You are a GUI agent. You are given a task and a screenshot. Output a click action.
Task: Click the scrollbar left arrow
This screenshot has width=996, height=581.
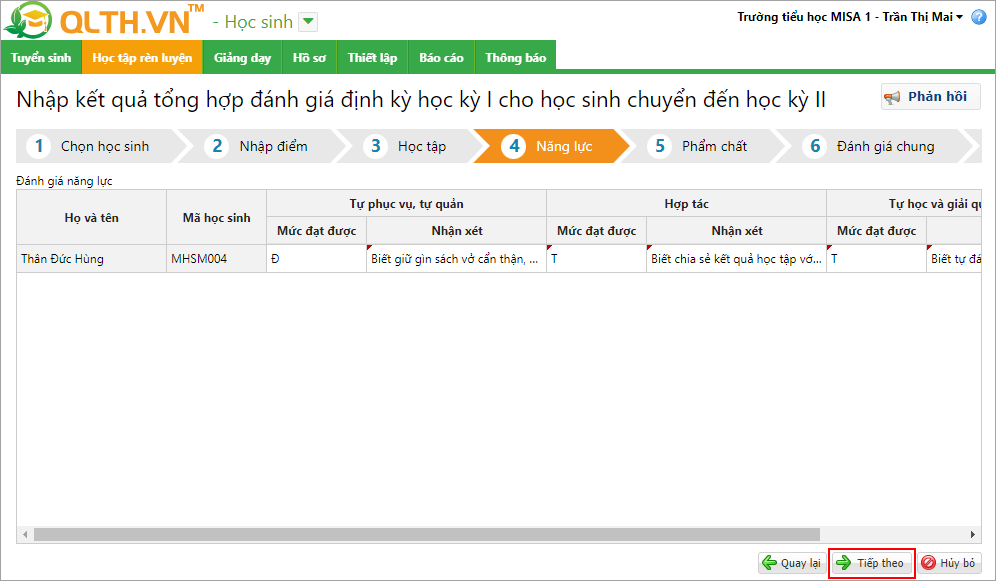tap(25, 535)
